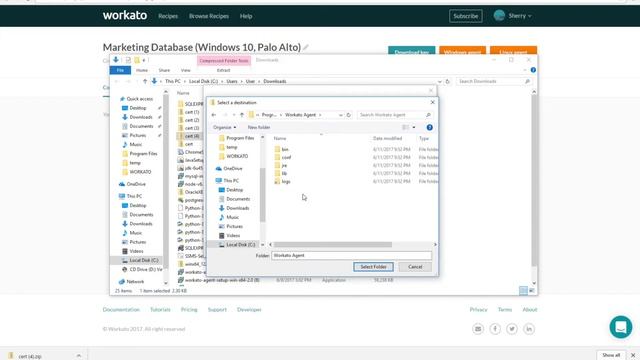Screen dimensions: 640x360
Task: Open the view options dropdown in dialog
Action: coord(414,127)
